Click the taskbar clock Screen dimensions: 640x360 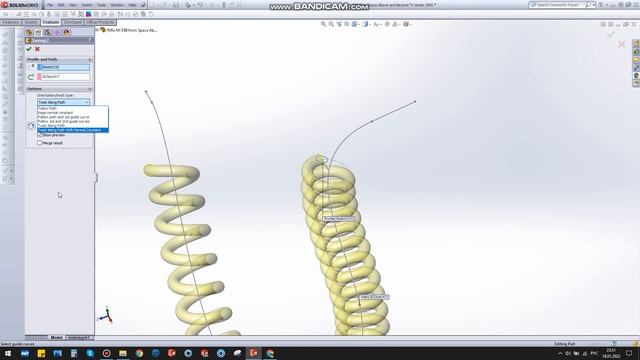coord(611,353)
